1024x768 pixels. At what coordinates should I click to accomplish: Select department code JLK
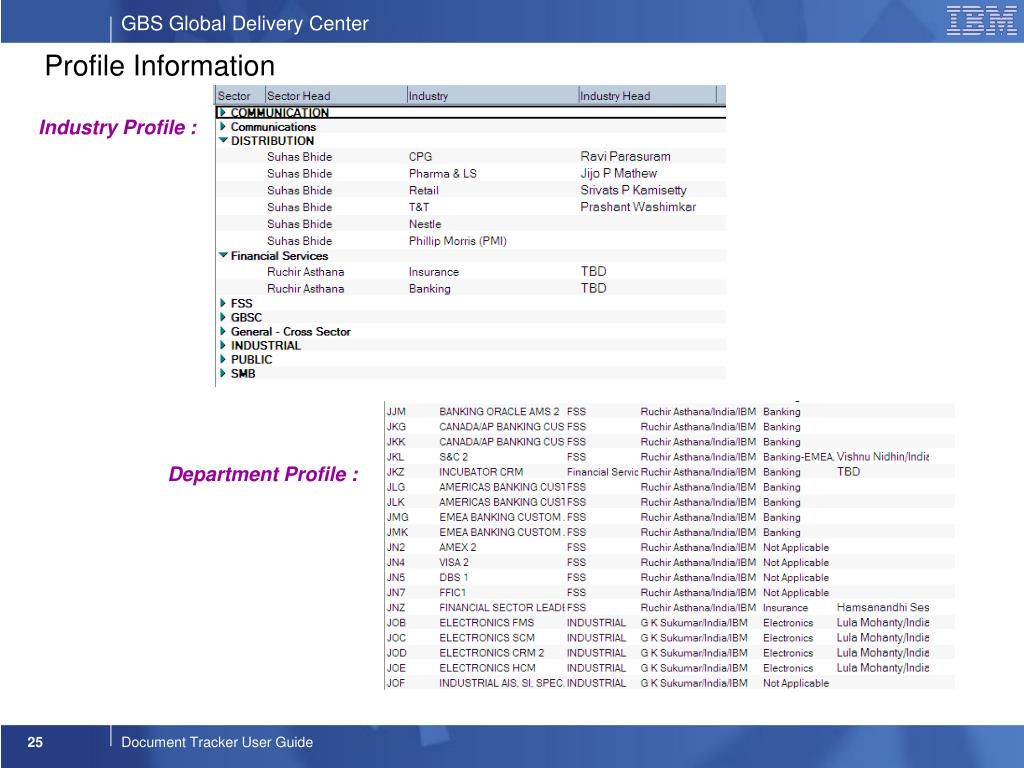[x=395, y=502]
